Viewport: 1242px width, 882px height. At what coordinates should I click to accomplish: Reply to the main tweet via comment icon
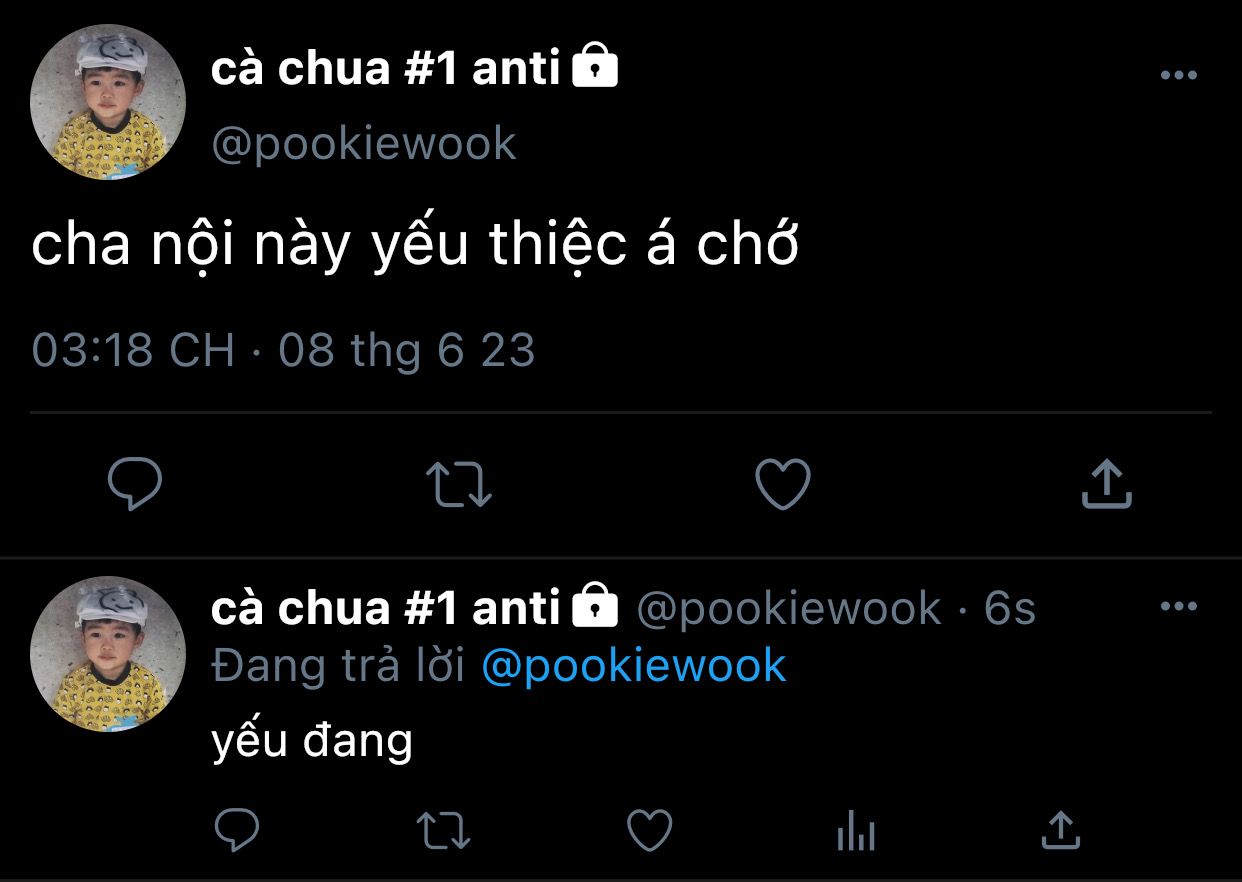pos(135,484)
